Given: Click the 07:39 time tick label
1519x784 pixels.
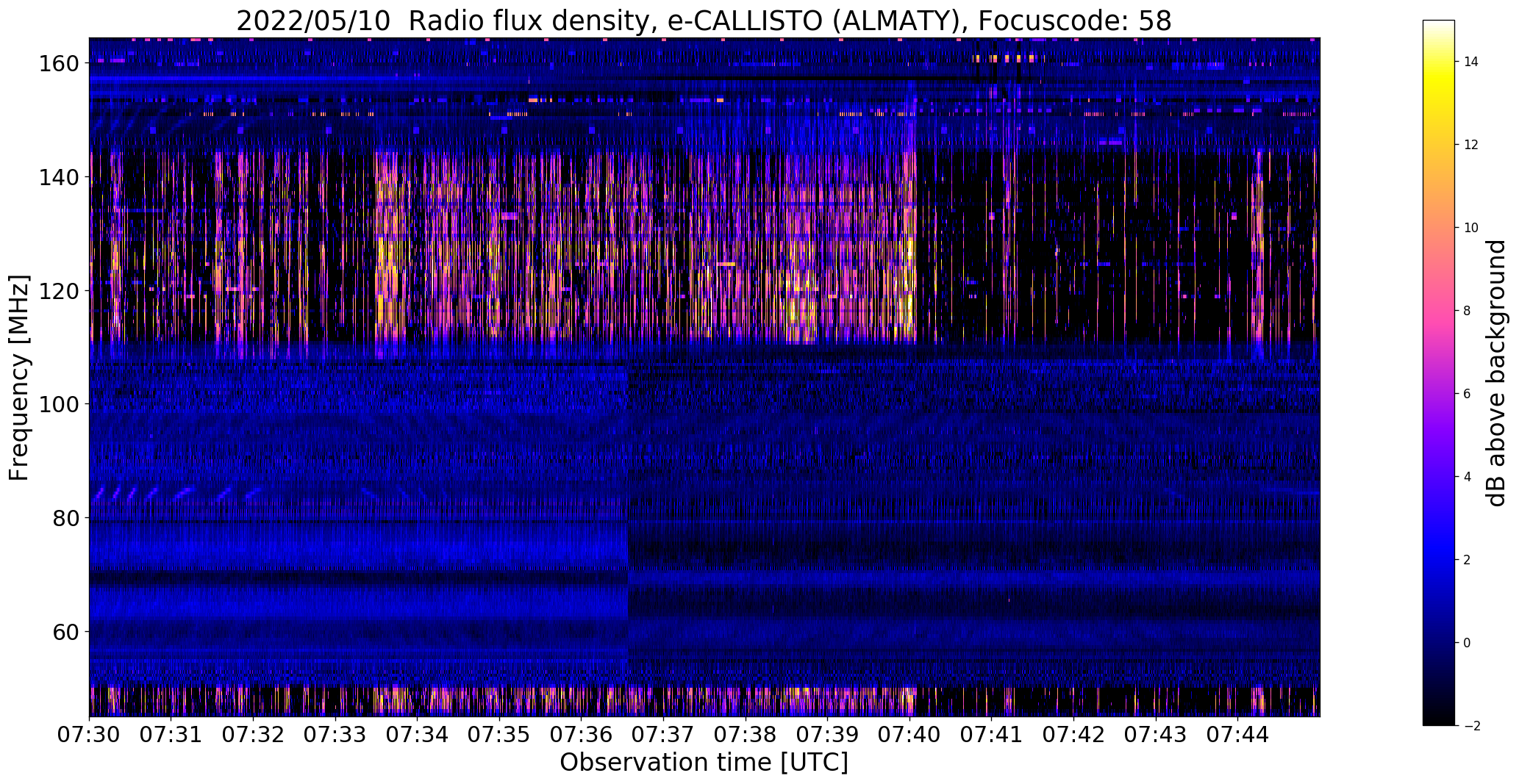Looking at the screenshot, I should click(x=827, y=735).
